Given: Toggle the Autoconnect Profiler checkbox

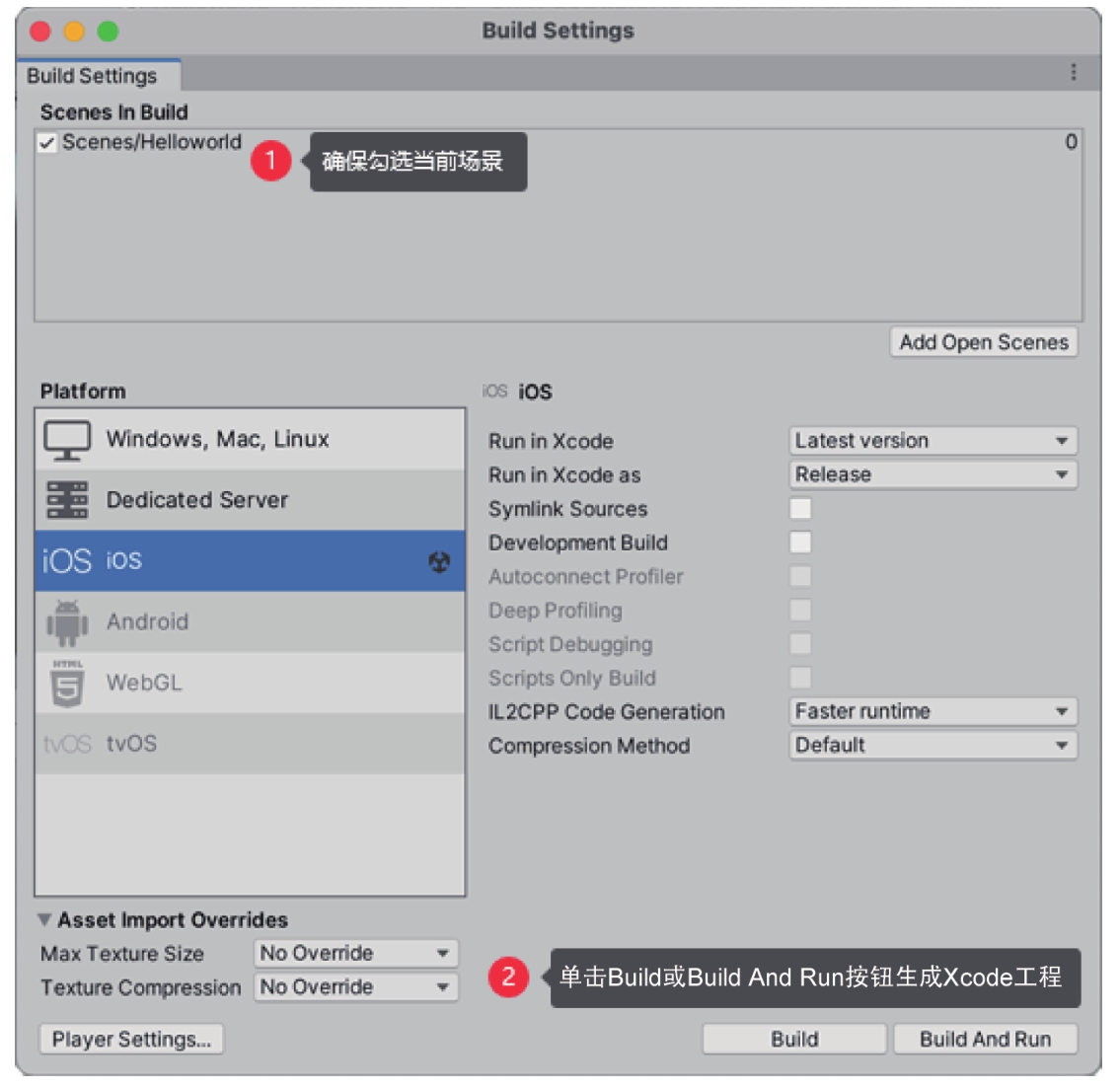Looking at the screenshot, I should (800, 576).
